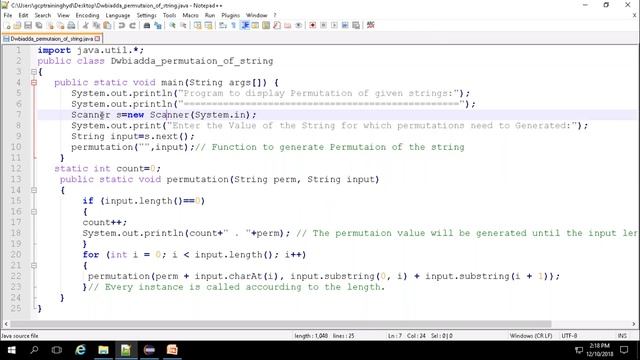Toggle show all characters icon
The width and height of the screenshot is (640, 360).
(233, 25)
